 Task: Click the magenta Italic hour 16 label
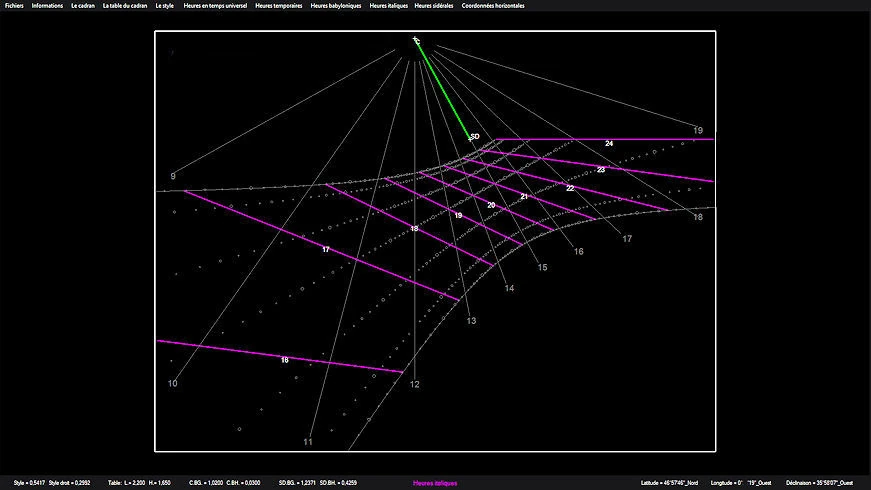point(285,360)
